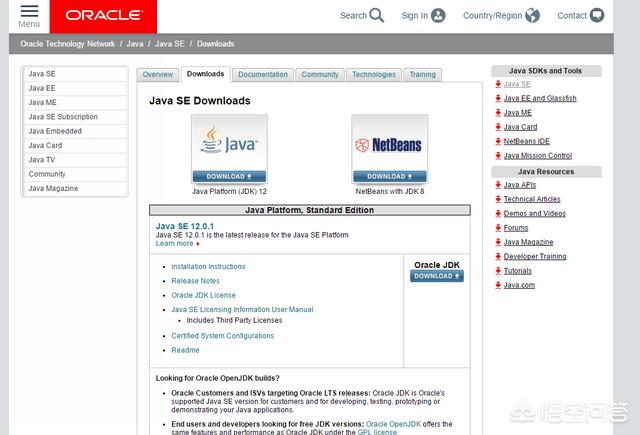Click the Sign In user icon

(438, 16)
